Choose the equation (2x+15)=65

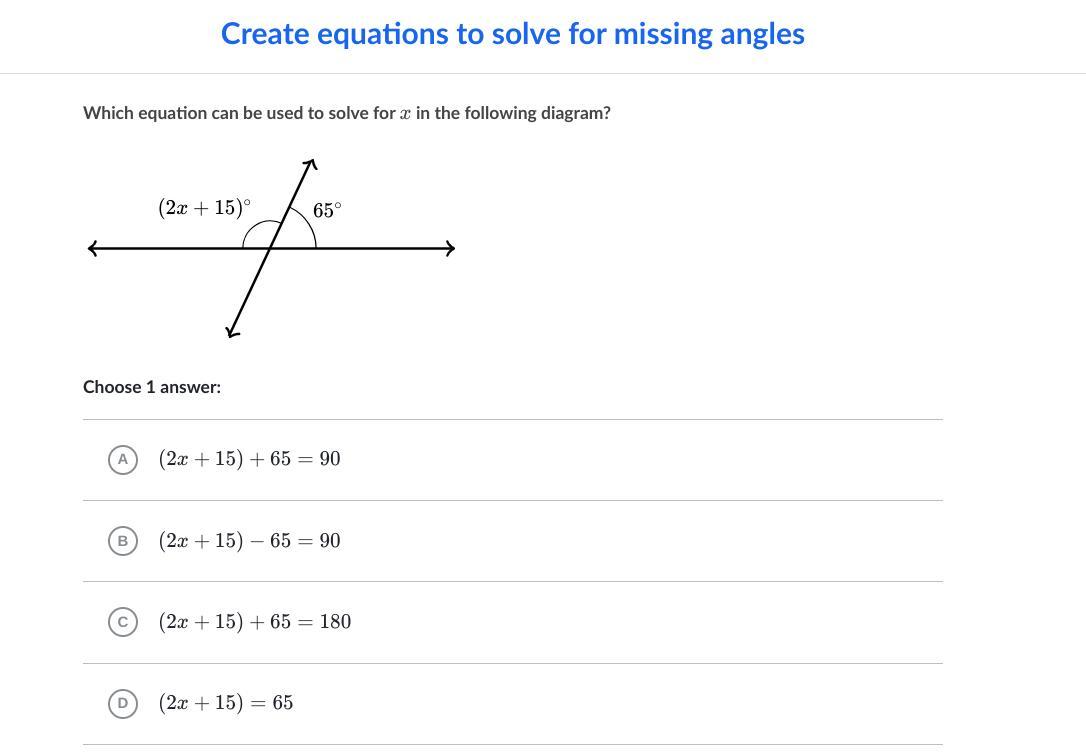[226, 703]
